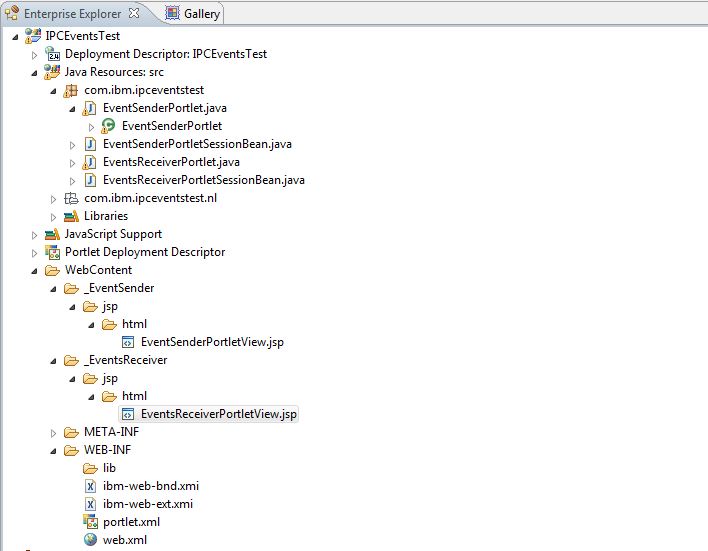This screenshot has width=708, height=551.
Task: Click the EventSenderPortlet class icon
Action: pos(109,126)
